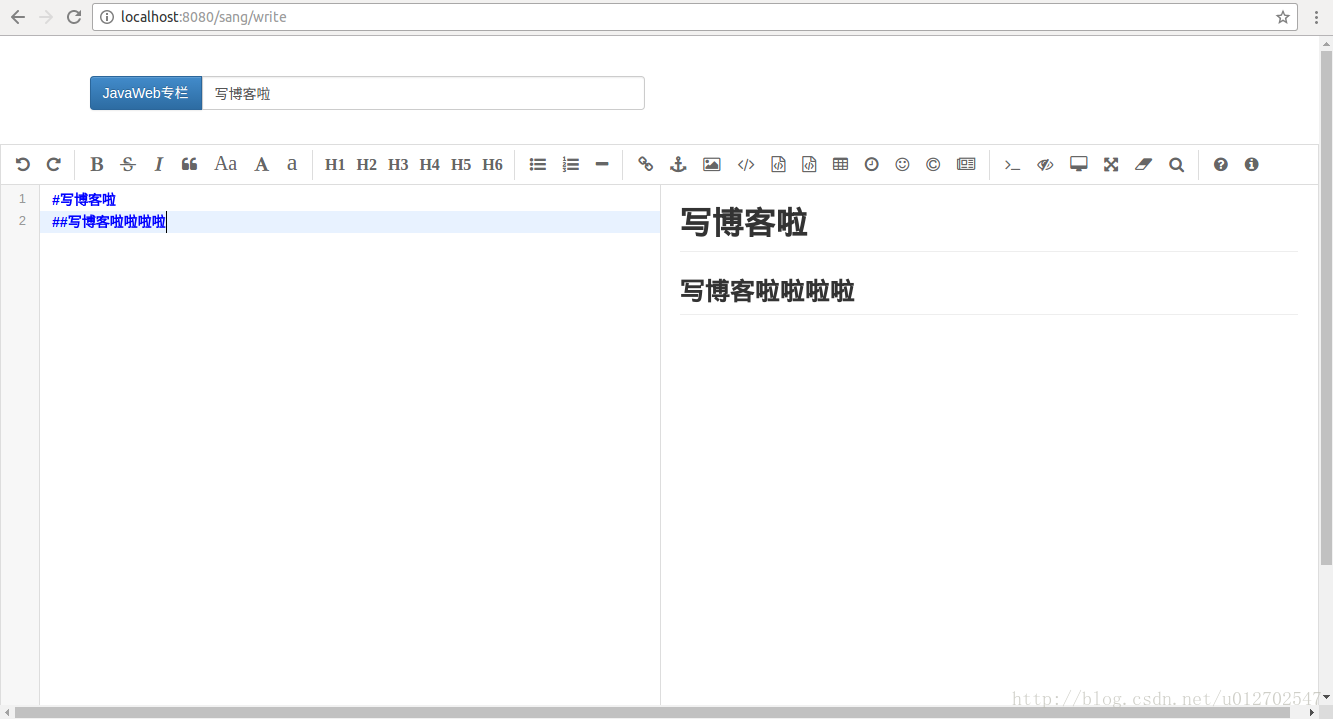Apply strikethrough formatting

click(128, 164)
